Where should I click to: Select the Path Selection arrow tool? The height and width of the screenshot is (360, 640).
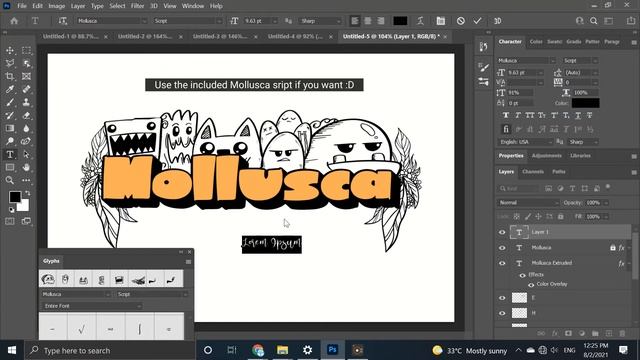tap(26, 155)
